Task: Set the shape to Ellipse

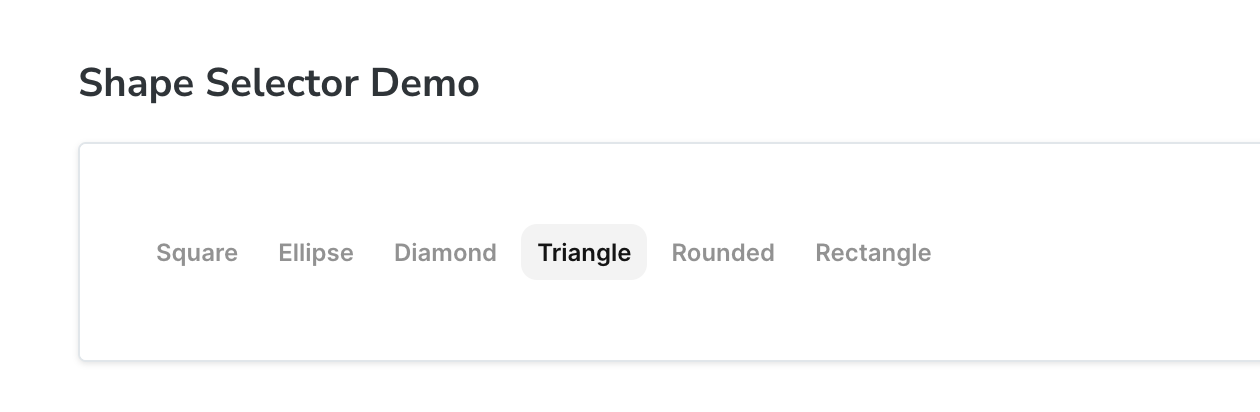Action: point(316,253)
